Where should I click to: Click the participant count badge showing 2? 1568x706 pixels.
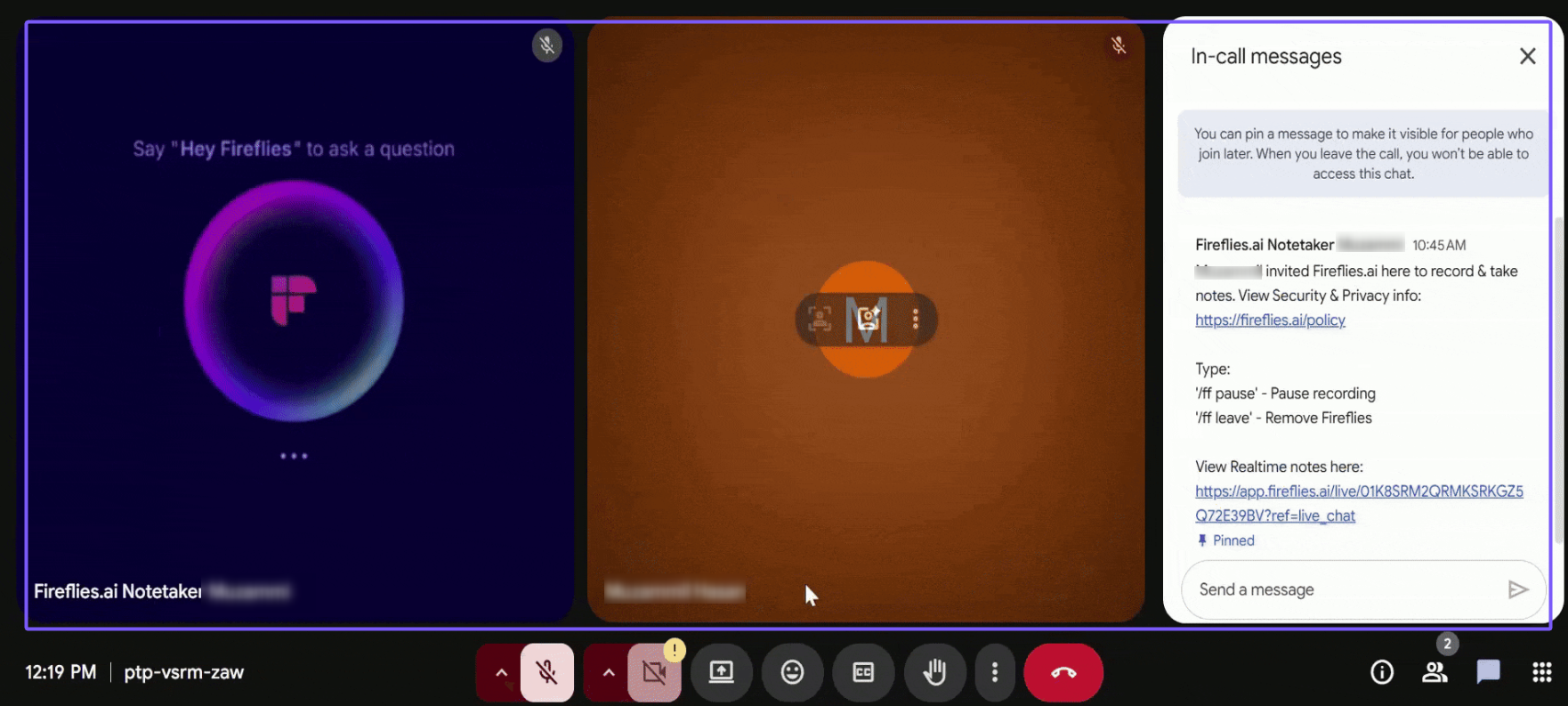1447,644
